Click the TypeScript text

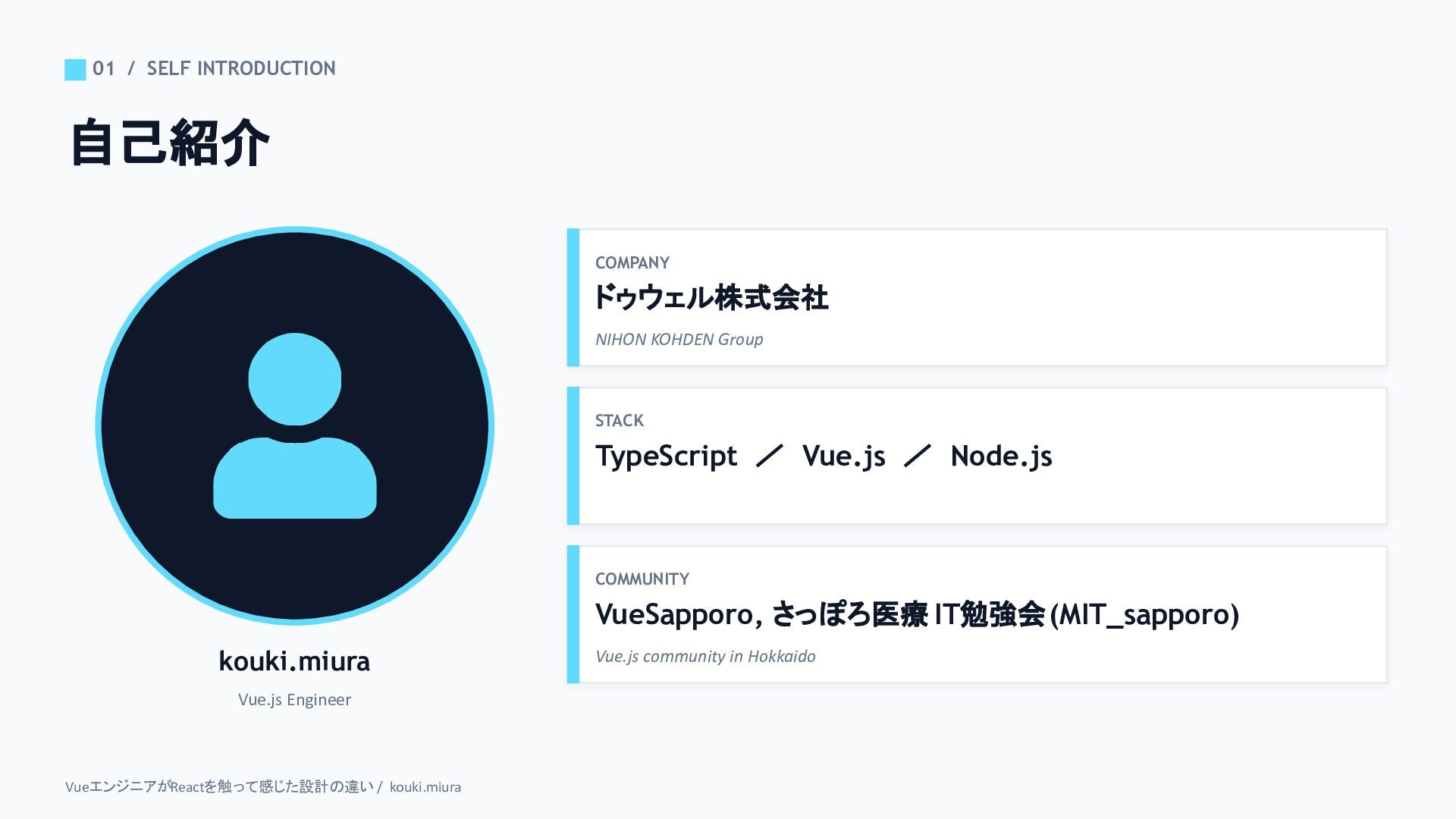666,456
